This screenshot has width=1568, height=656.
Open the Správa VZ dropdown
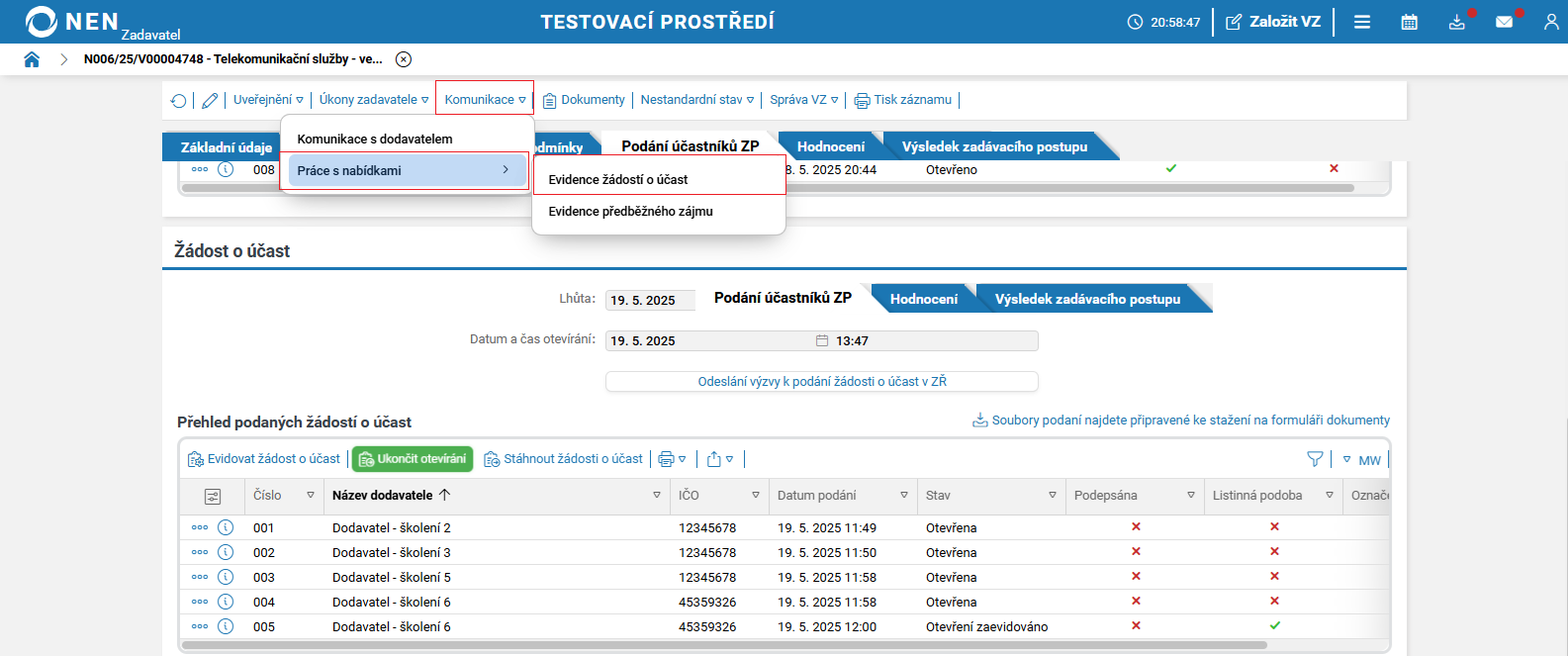(x=803, y=100)
